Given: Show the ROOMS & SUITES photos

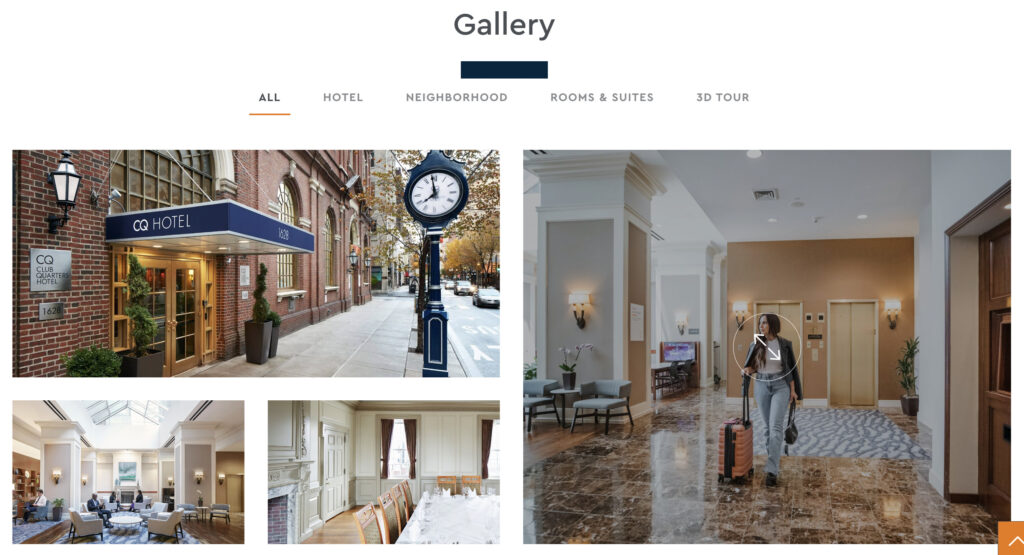Looking at the screenshot, I should [x=601, y=97].
